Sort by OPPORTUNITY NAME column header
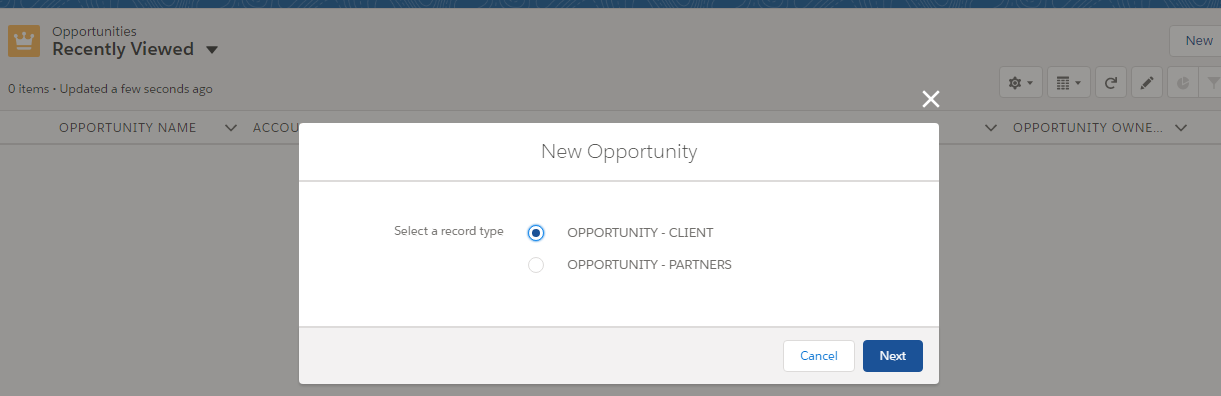Image resolution: width=1221 pixels, height=396 pixels. tap(127, 128)
